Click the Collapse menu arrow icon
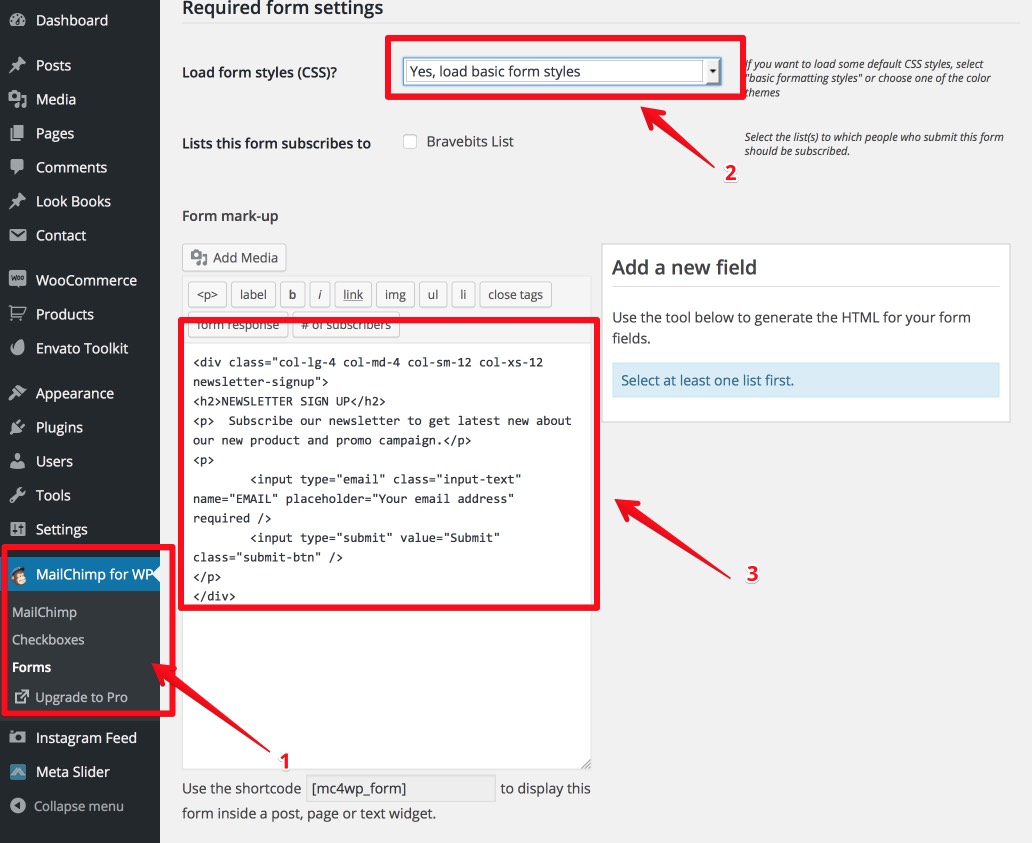This screenshot has width=1032, height=843. pos(18,806)
